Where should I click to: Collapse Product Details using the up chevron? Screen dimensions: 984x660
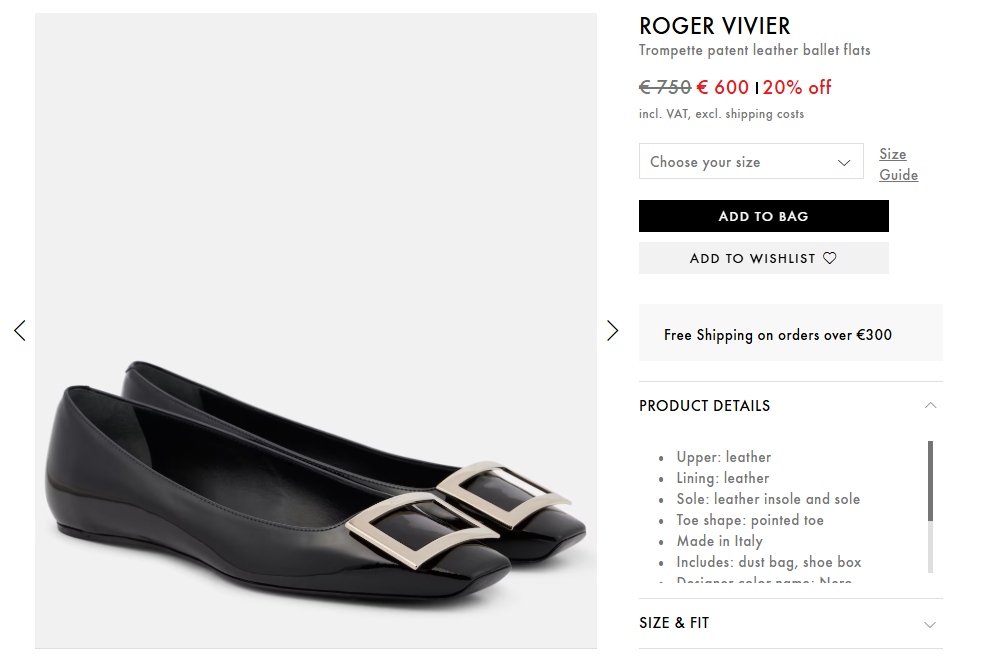tap(930, 405)
